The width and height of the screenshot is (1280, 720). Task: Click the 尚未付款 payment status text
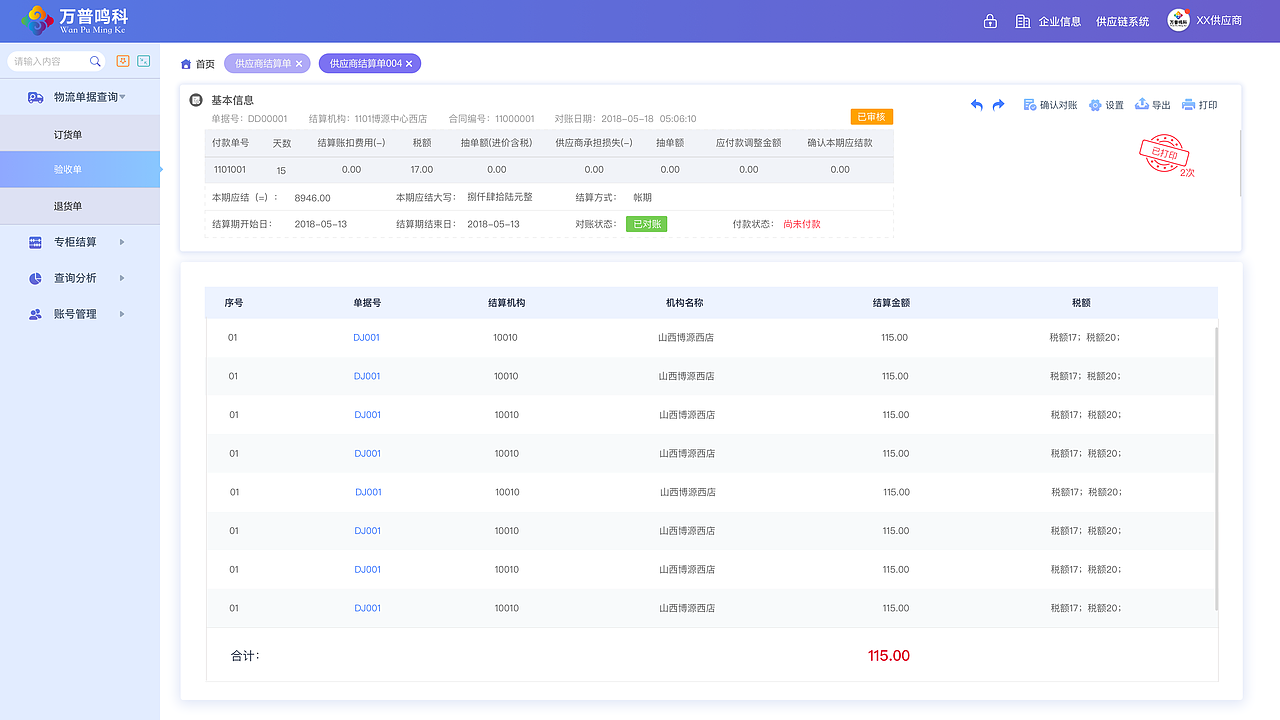(x=802, y=224)
